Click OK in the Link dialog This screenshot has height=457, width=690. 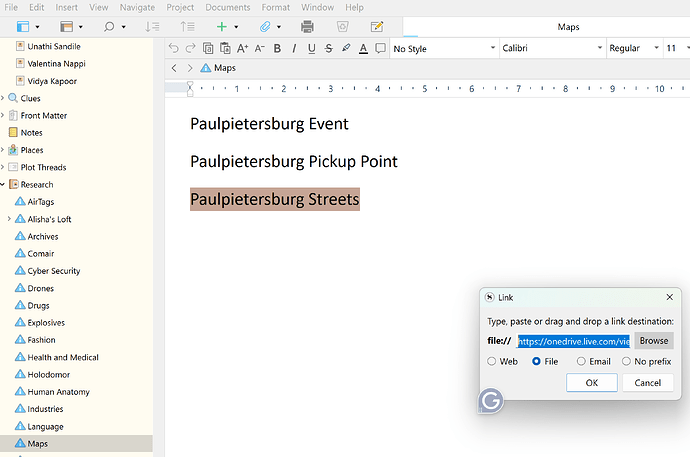point(592,383)
